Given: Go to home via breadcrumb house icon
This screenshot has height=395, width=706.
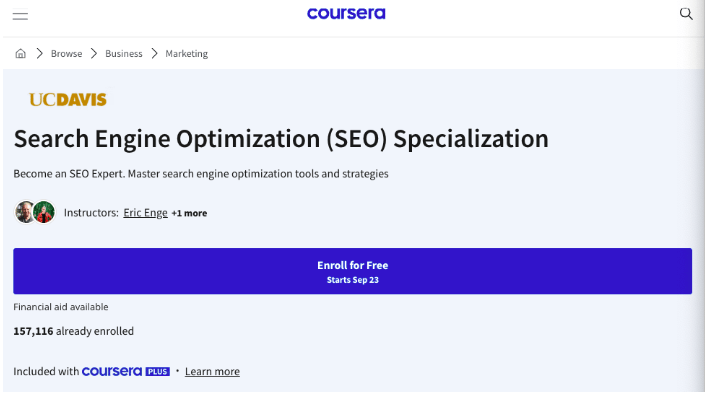Looking at the screenshot, I should (20, 54).
